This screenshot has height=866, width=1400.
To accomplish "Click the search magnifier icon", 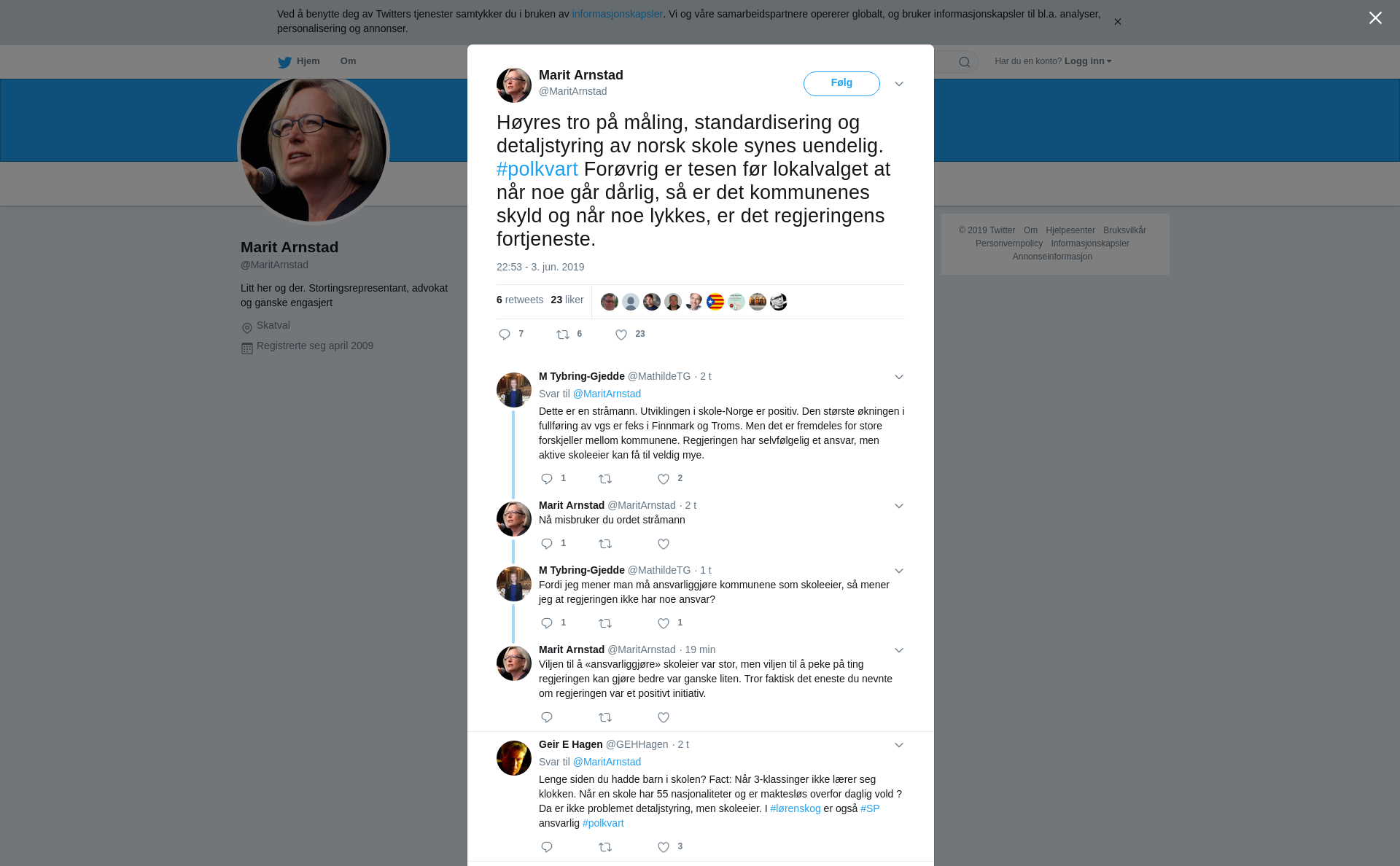I will coord(965,62).
